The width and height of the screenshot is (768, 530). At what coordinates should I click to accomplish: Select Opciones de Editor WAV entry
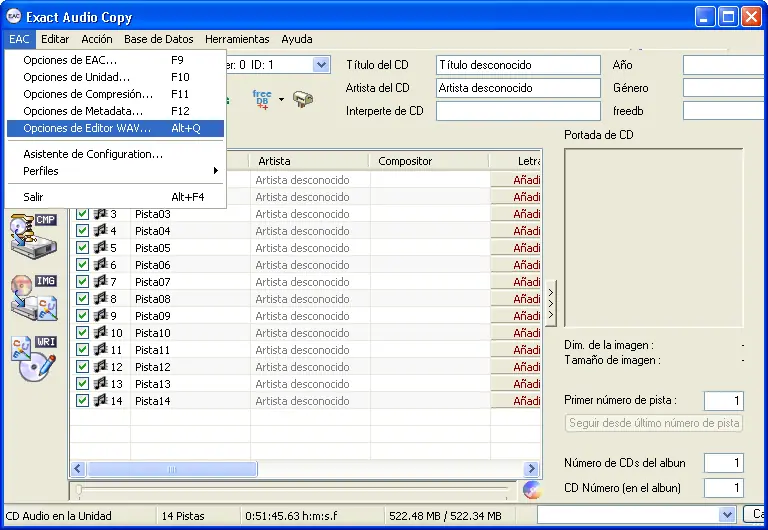(x=115, y=128)
